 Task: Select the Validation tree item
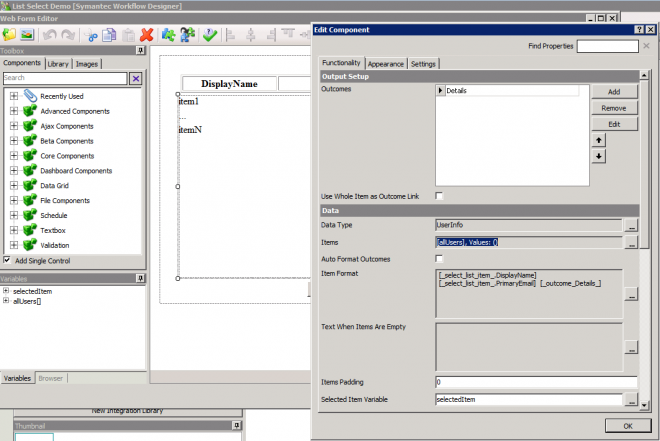pyautogui.click(x=55, y=245)
